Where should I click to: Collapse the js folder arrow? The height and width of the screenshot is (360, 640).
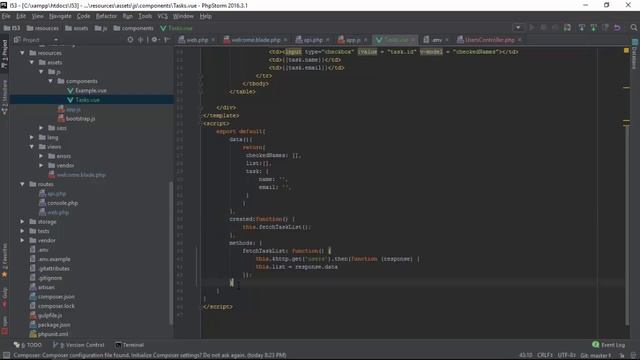click(x=41, y=72)
